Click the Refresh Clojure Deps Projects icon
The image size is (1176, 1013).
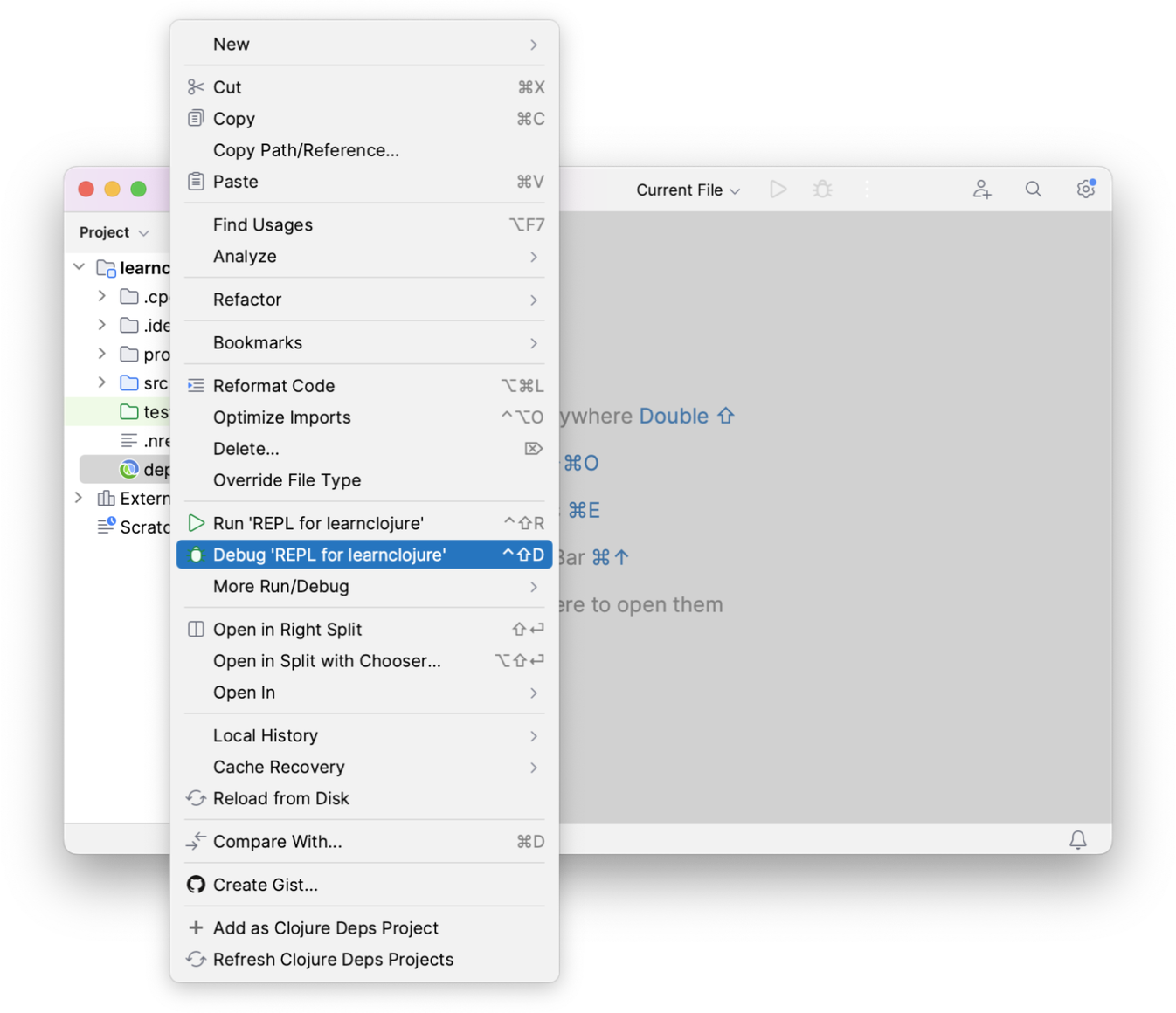pyautogui.click(x=196, y=960)
